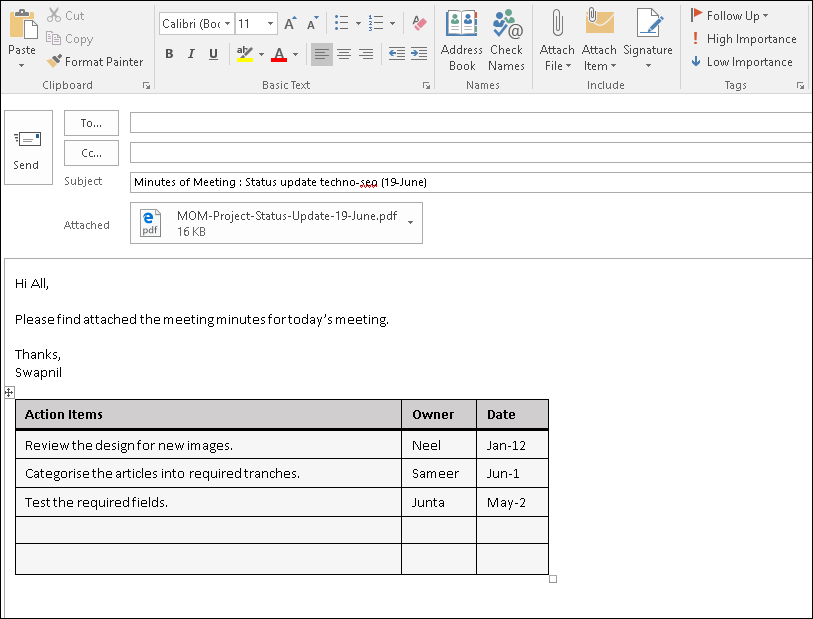Image resolution: width=813 pixels, height=619 pixels.
Task: Select the MOM-Project-Status-Update-19-June.pdf attachment
Action: coord(276,223)
